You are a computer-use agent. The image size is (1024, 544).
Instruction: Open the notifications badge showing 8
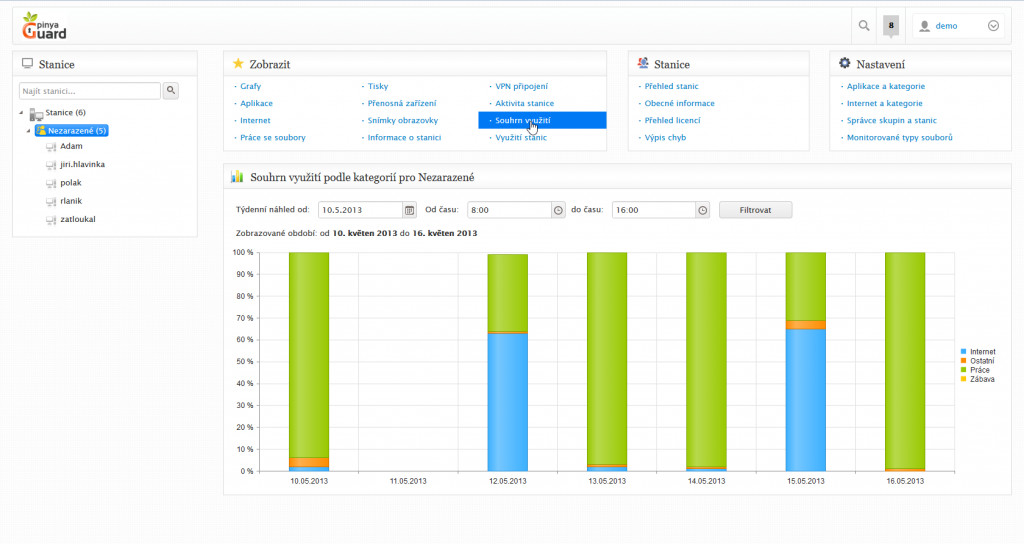(891, 25)
